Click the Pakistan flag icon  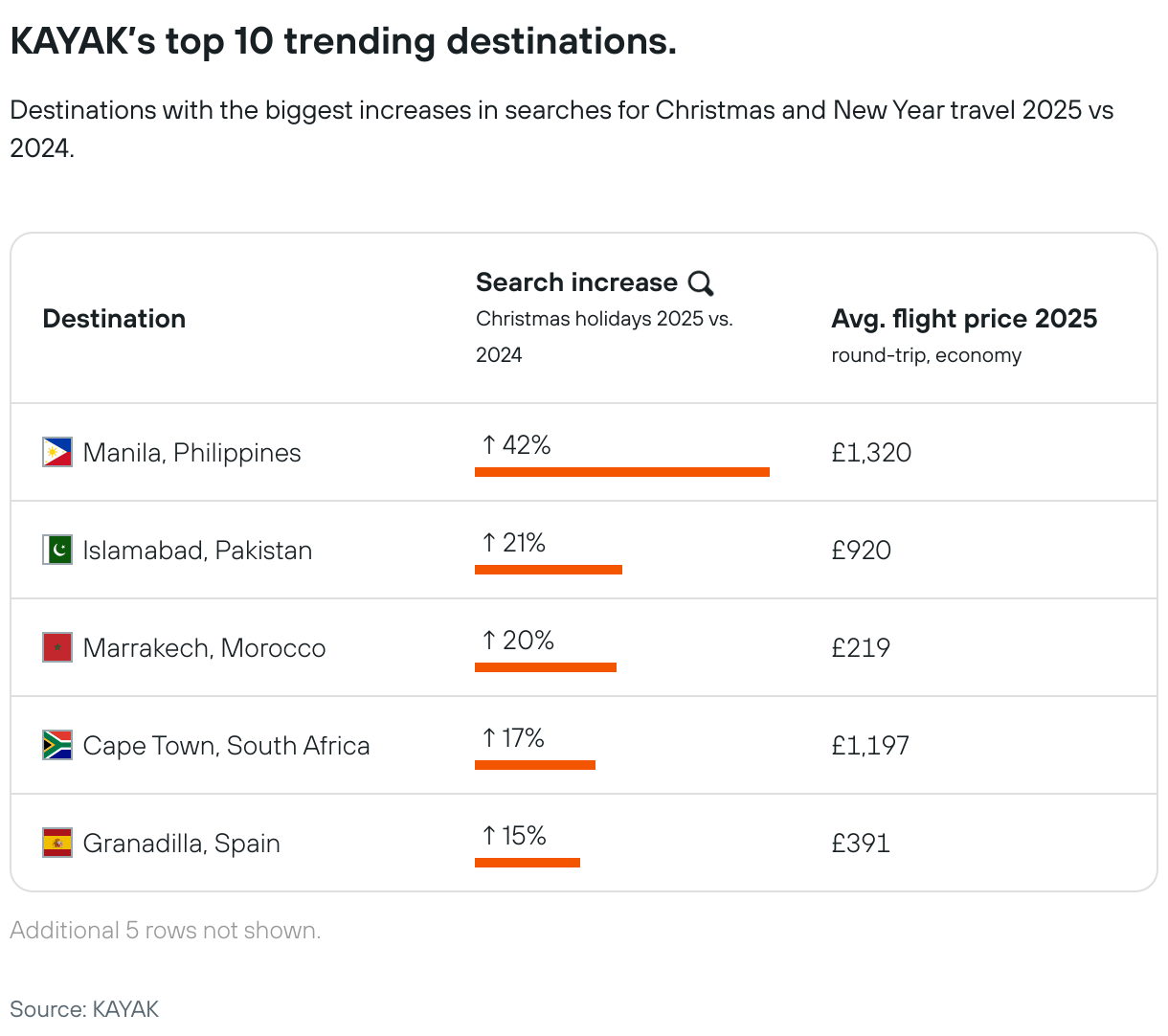tap(57, 550)
